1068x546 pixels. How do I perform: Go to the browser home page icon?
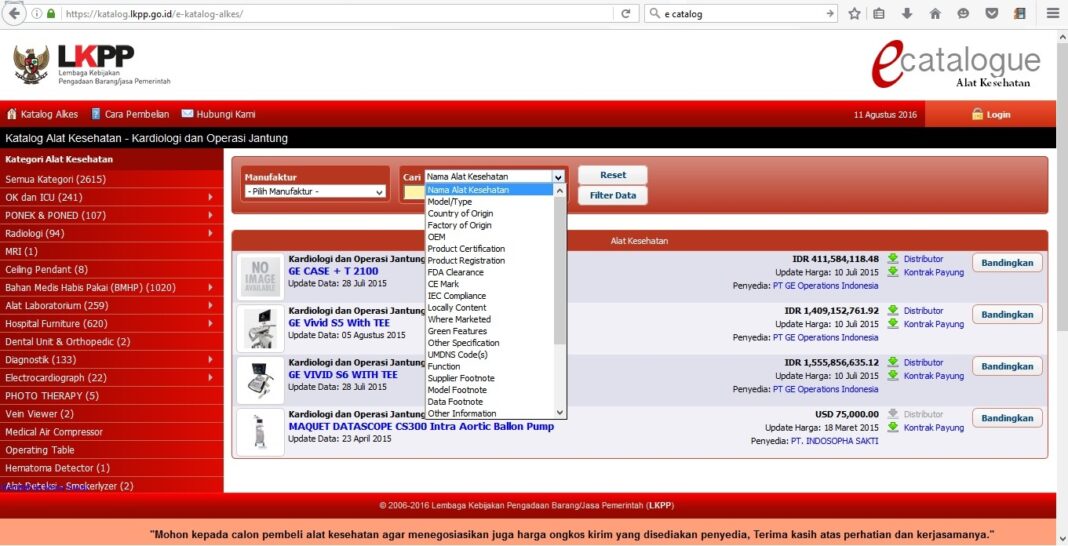coord(935,14)
